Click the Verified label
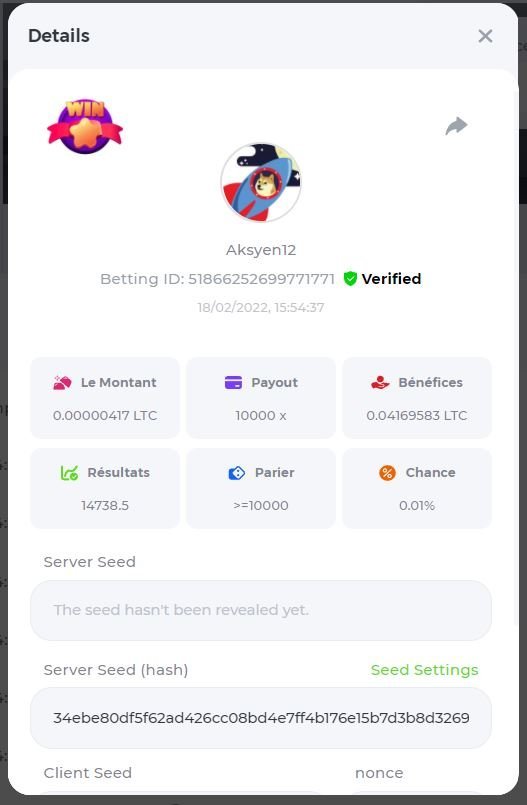Image resolution: width=527 pixels, height=805 pixels. coord(391,279)
